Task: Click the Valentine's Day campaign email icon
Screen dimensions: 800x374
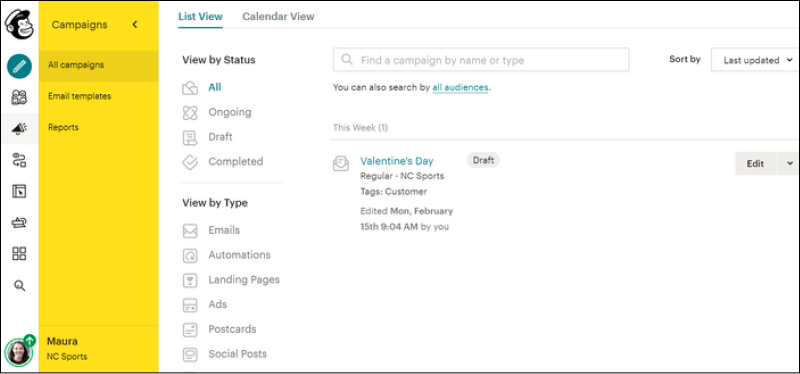Action: tap(341, 163)
